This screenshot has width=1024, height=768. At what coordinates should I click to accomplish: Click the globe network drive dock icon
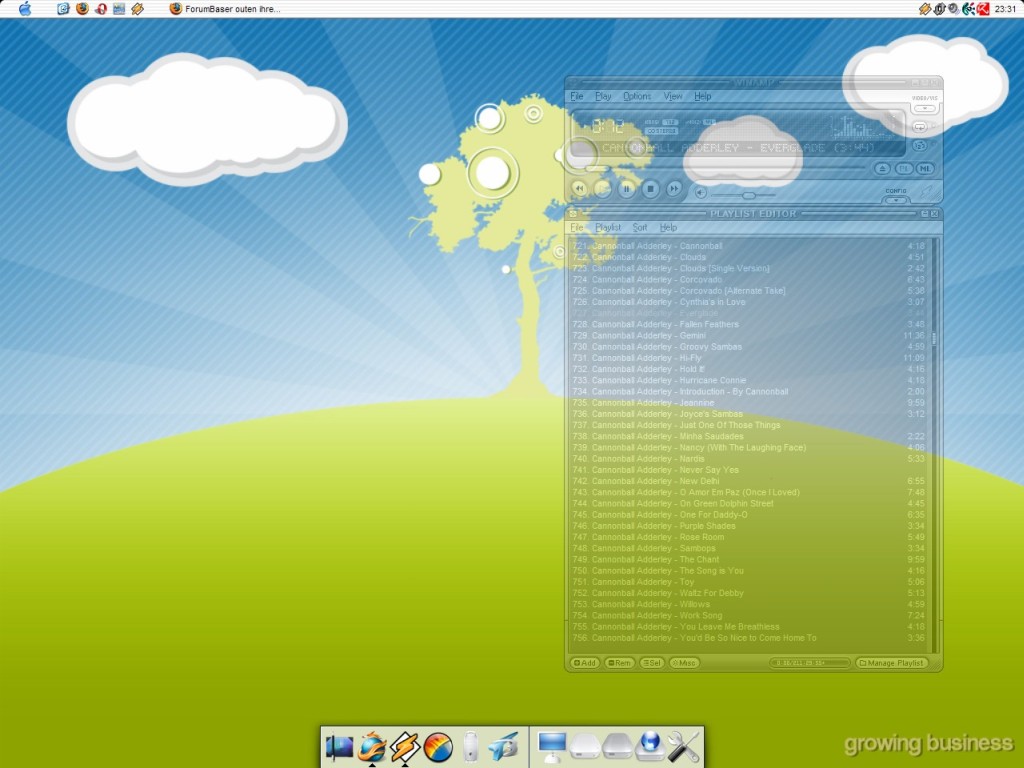click(x=650, y=746)
